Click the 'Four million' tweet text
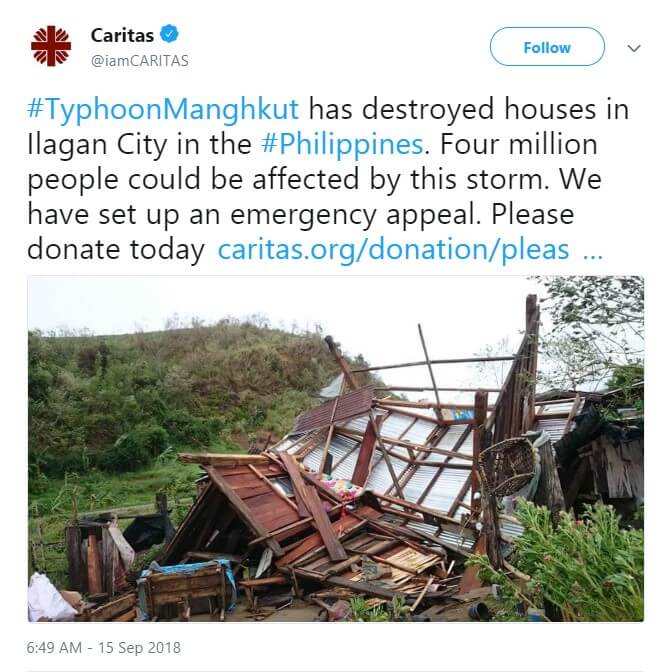This screenshot has width=672, height=672. pos(519,144)
